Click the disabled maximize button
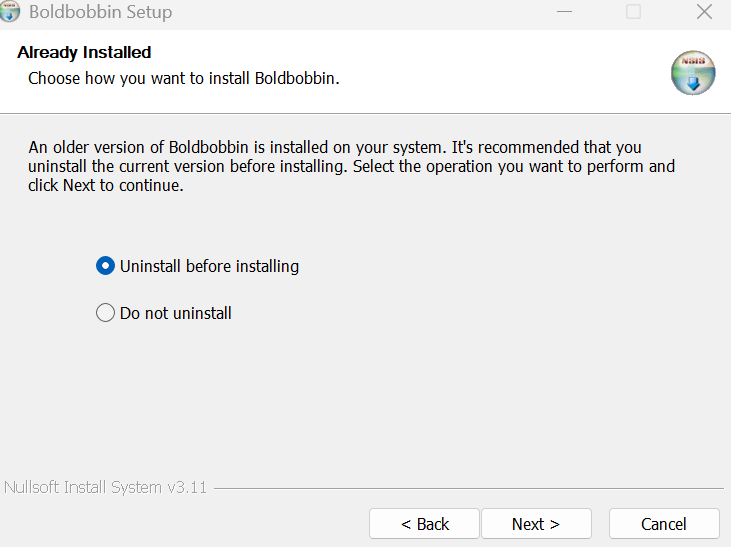This screenshot has height=547, width=731. point(633,12)
